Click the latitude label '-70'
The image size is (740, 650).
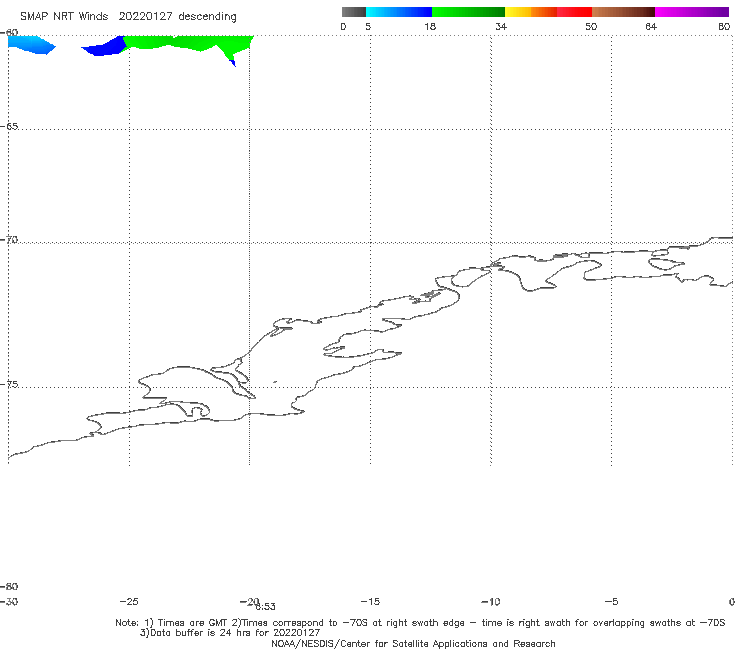[9, 240]
